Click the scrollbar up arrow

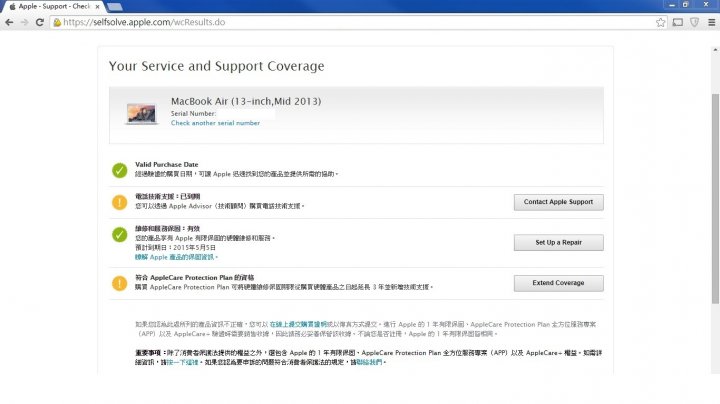pos(715,50)
